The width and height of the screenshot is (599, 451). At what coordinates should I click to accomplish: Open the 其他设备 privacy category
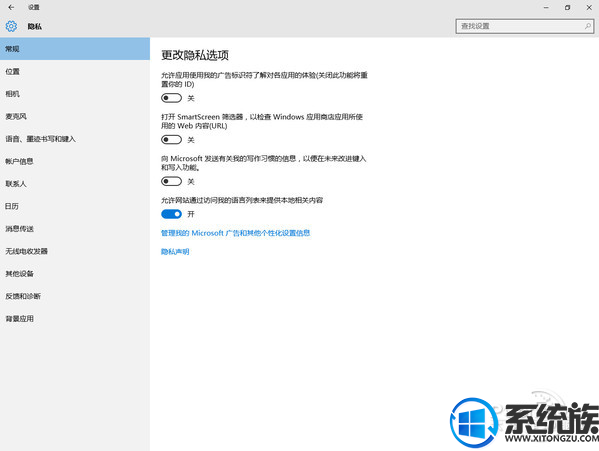75,274
